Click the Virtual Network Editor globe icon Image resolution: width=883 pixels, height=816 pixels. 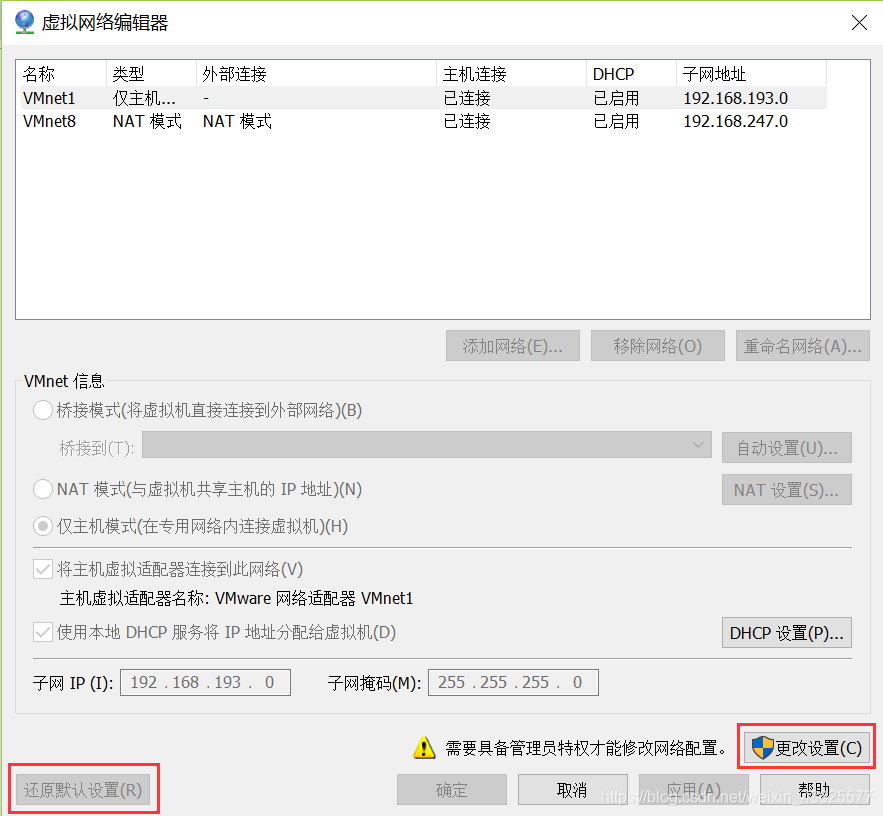(24, 22)
